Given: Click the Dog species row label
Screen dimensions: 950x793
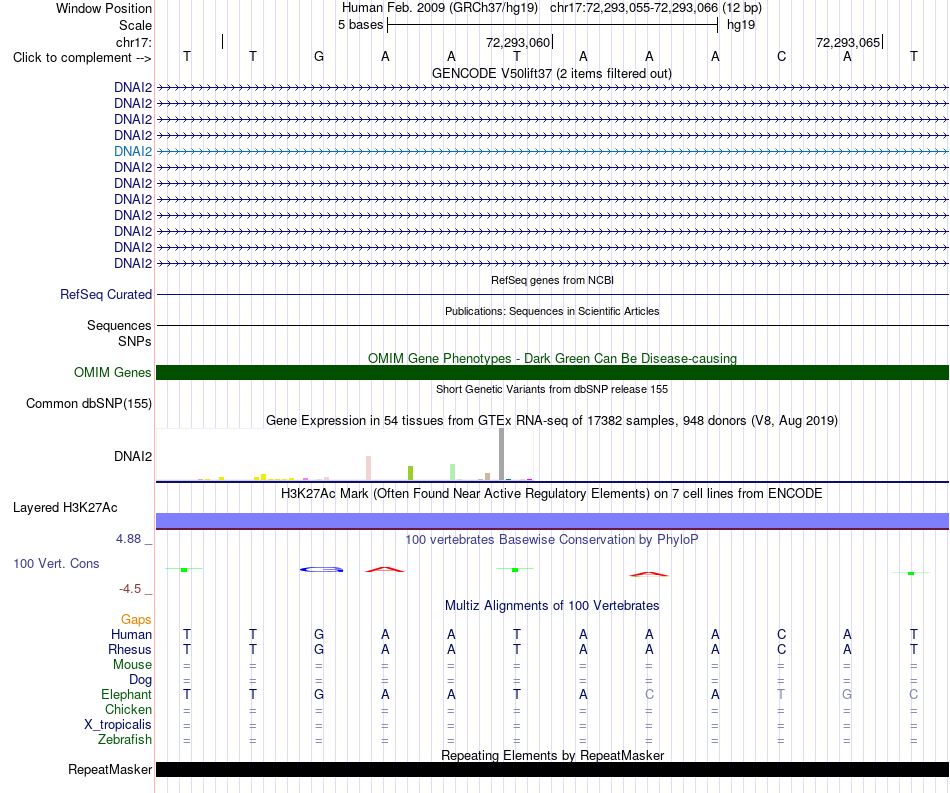Looking at the screenshot, I should (x=140, y=680).
